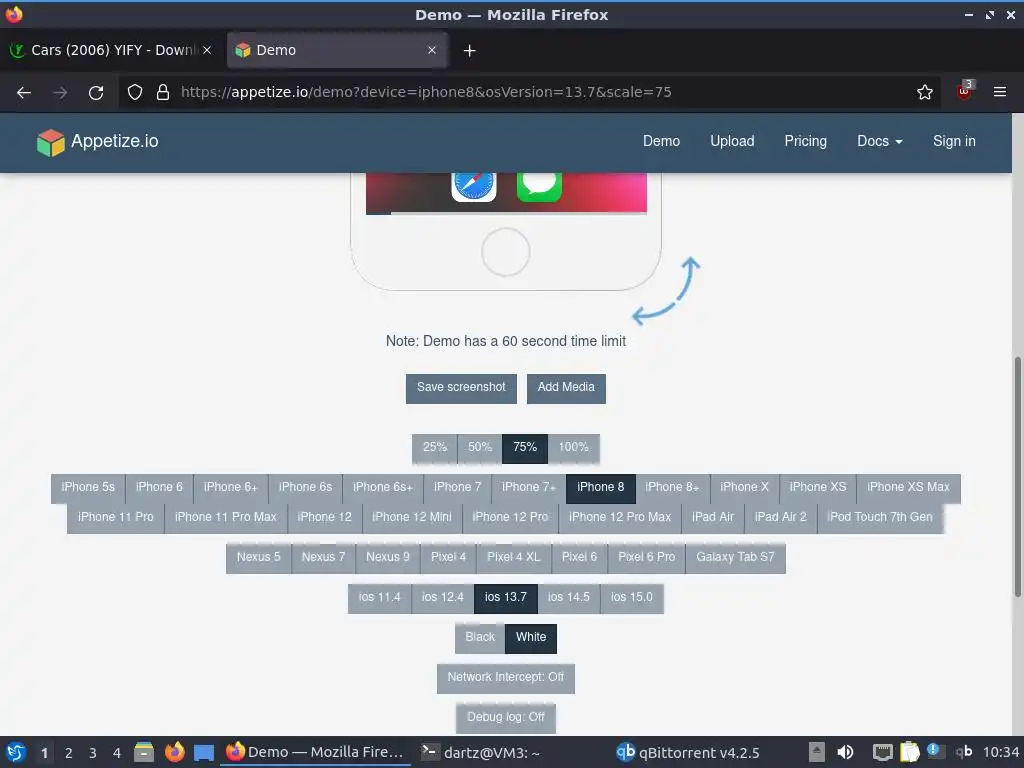Select iPhone XS Max device
This screenshot has height=768, width=1024.
908,488
